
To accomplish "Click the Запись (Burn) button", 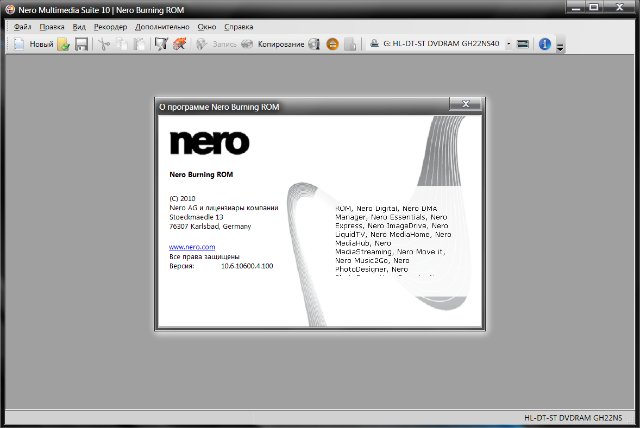I will pyautogui.click(x=216, y=44).
